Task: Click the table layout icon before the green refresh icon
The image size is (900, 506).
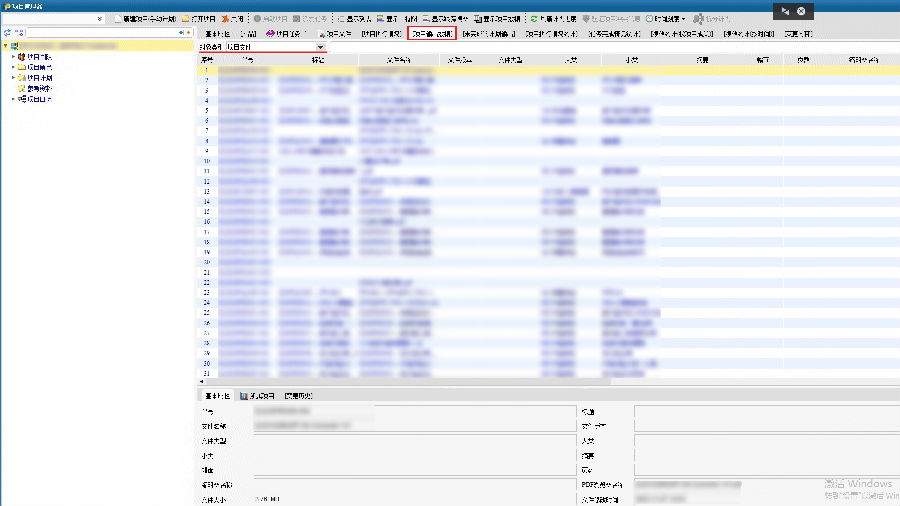Action: (478, 19)
